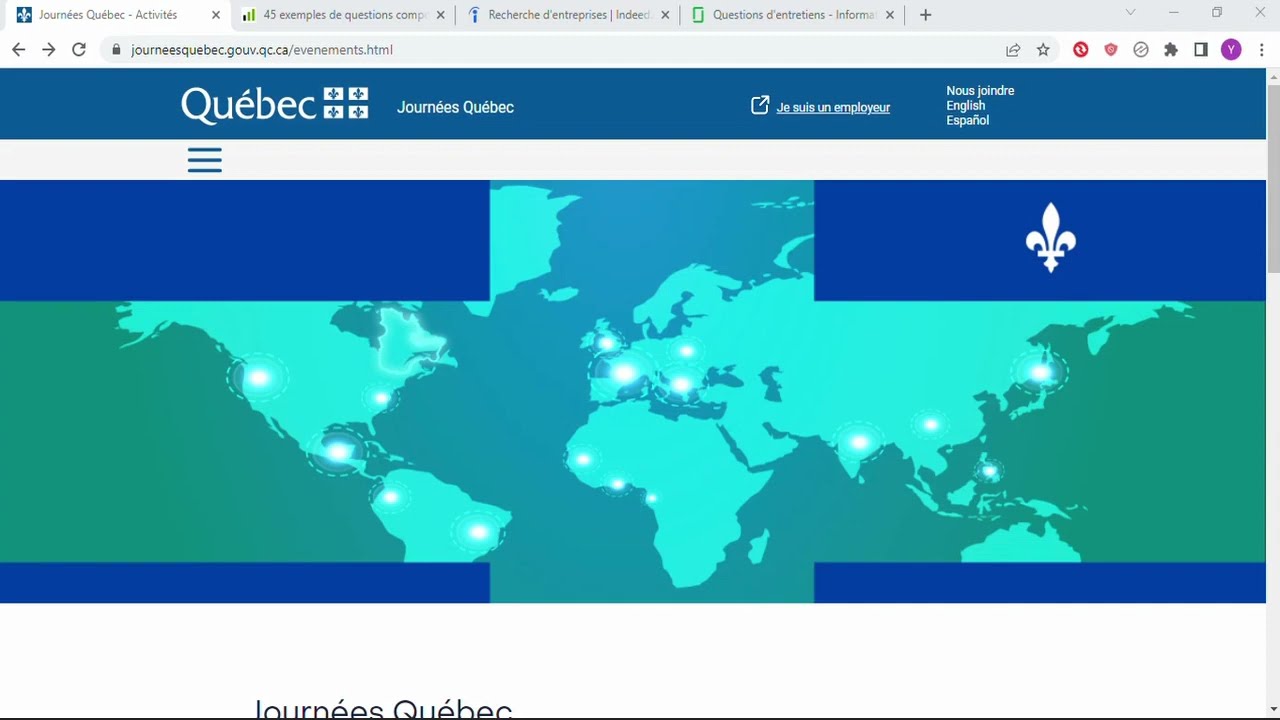Click the world map banner image
The height and width of the screenshot is (720, 1280).
pyautogui.click(x=633, y=391)
